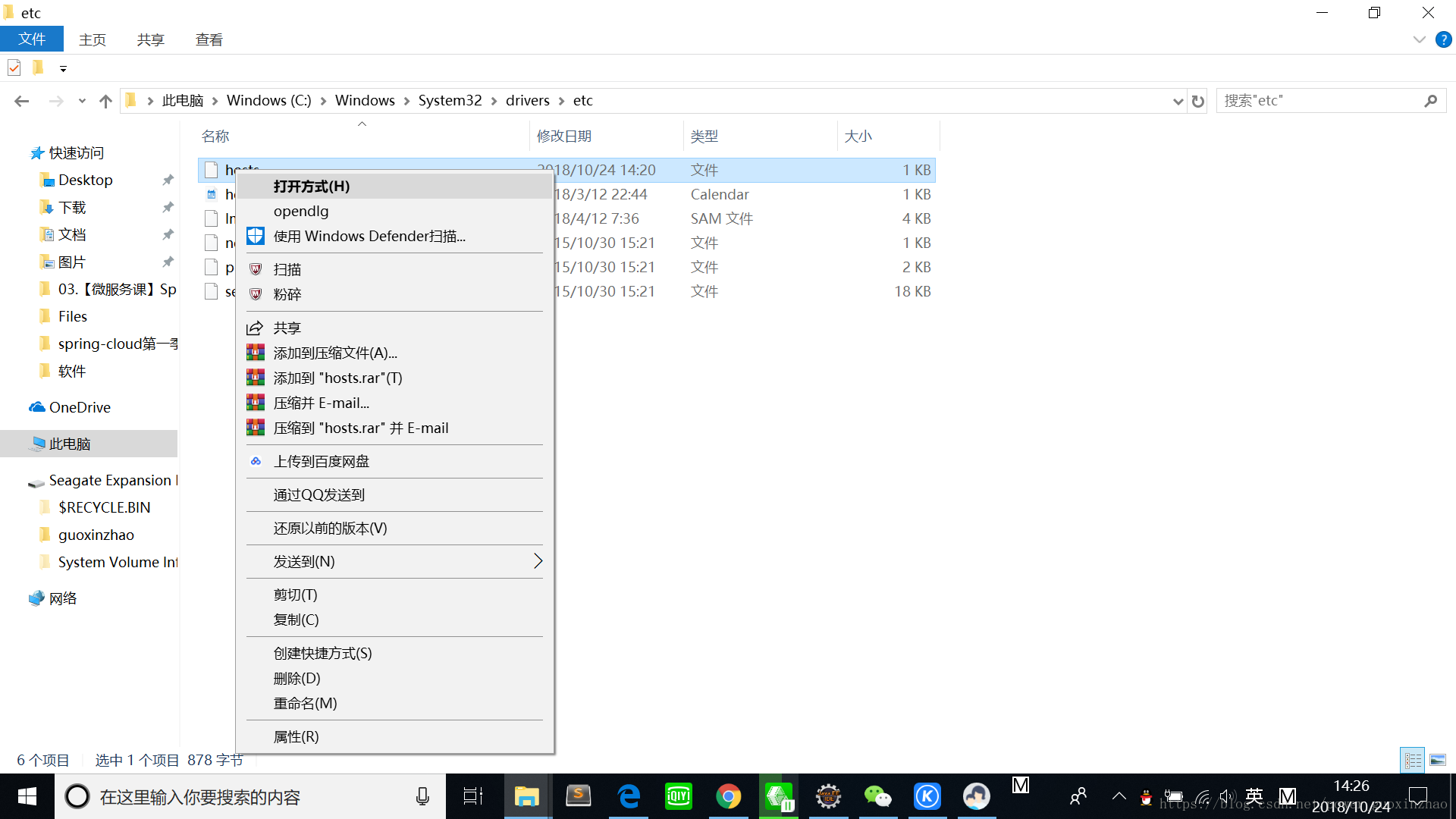This screenshot has height=819, width=1456.
Task: Choose 通过QQ发送到 menu entry
Action: 394,494
